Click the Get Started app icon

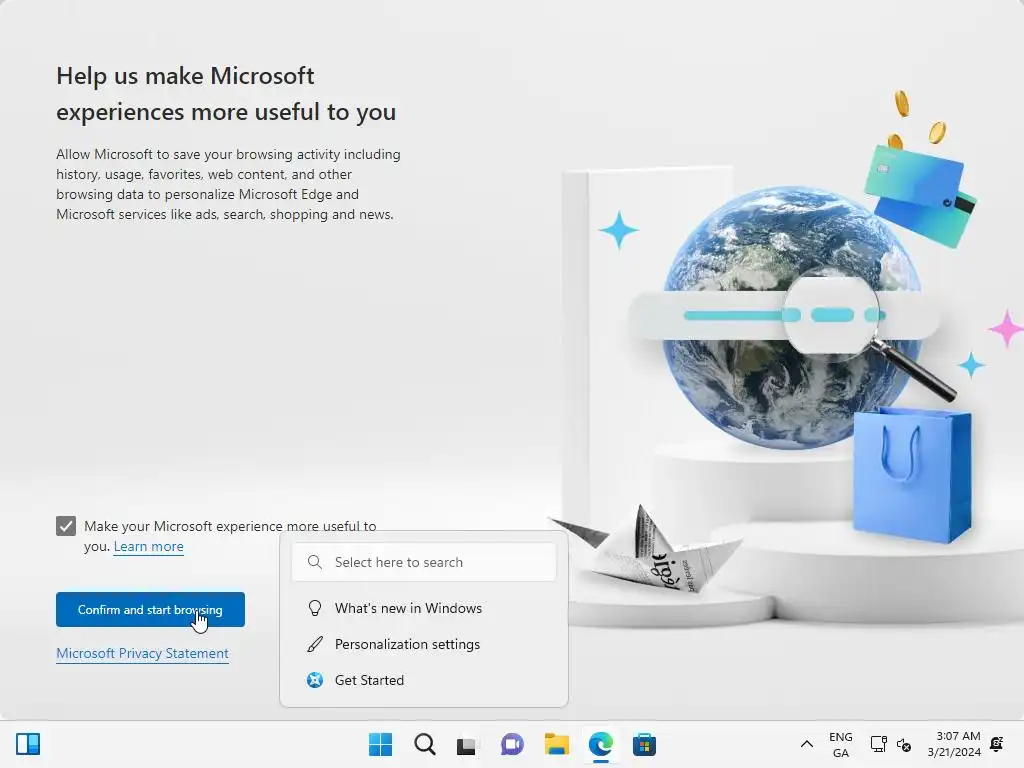(315, 680)
